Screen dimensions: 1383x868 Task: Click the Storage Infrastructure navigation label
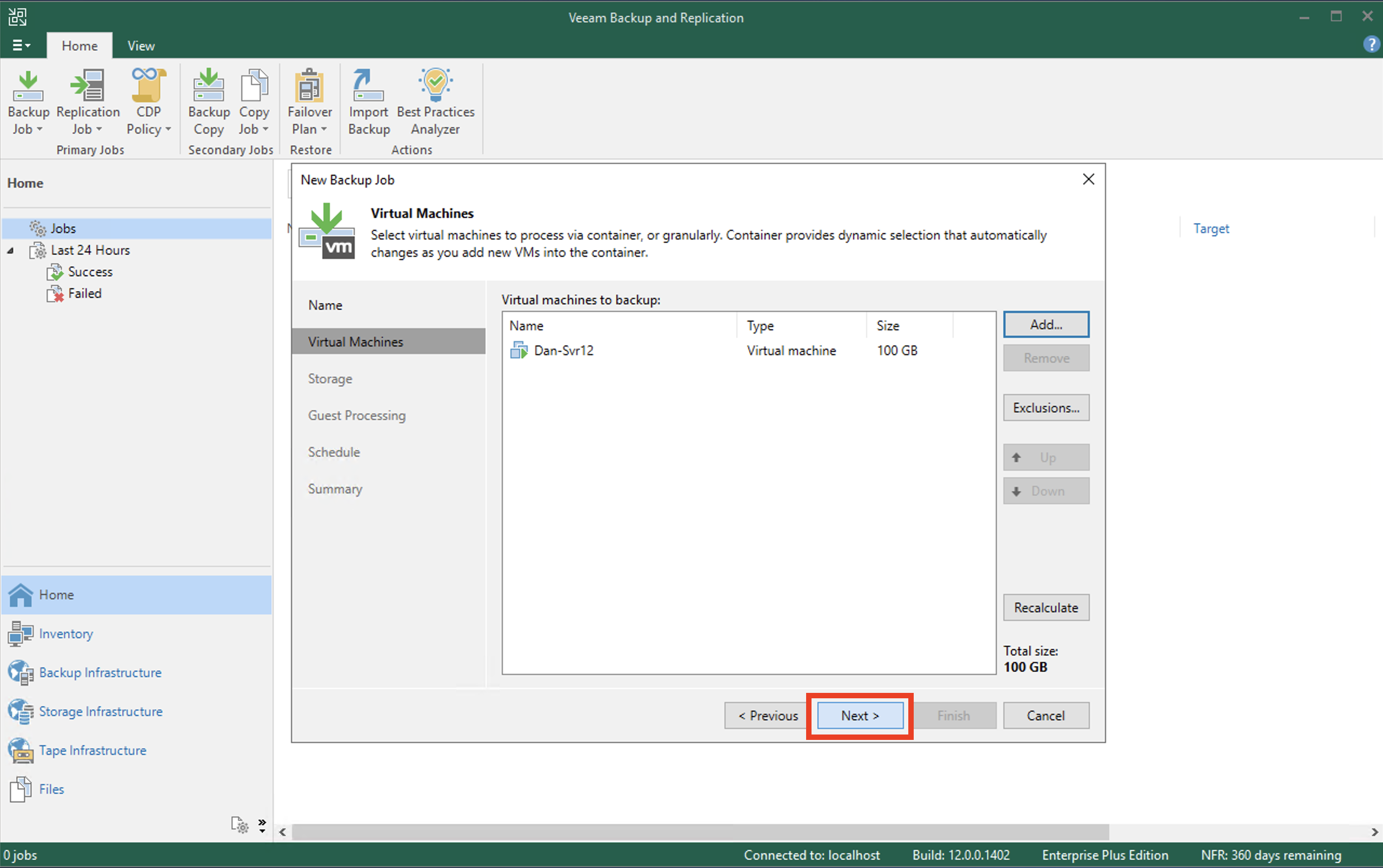pyautogui.click(x=101, y=711)
